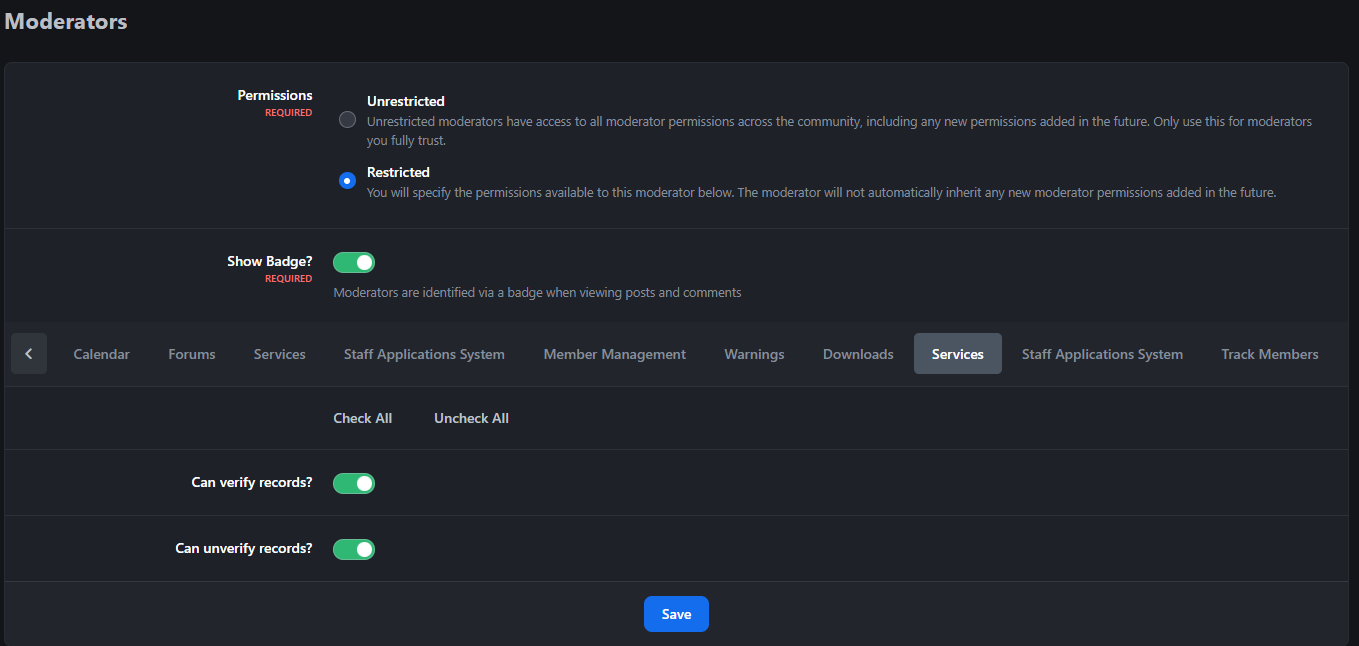Click the Moderators page heading
1359x646 pixels.
point(66,21)
